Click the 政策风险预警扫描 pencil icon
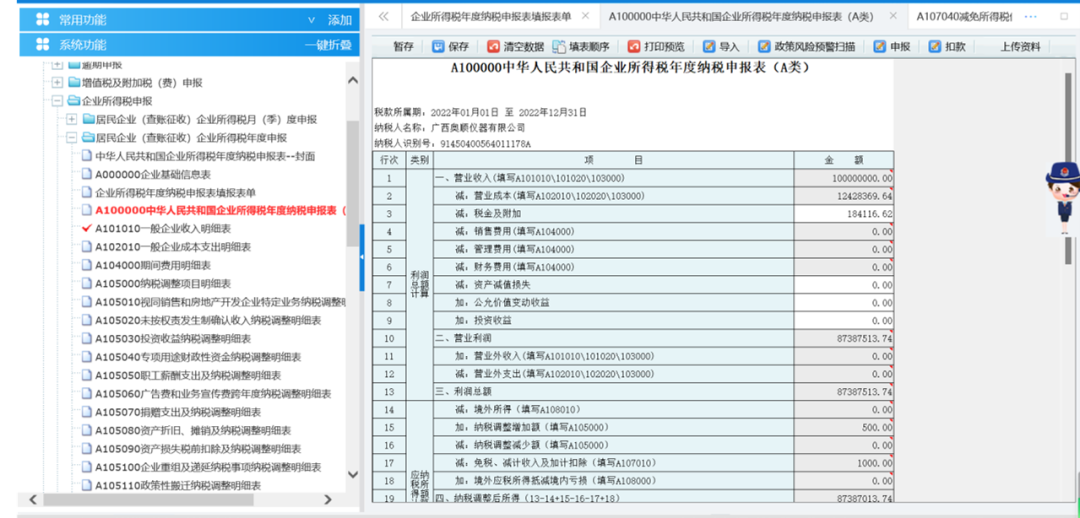Image resolution: width=1080 pixels, height=518 pixels. click(764, 47)
